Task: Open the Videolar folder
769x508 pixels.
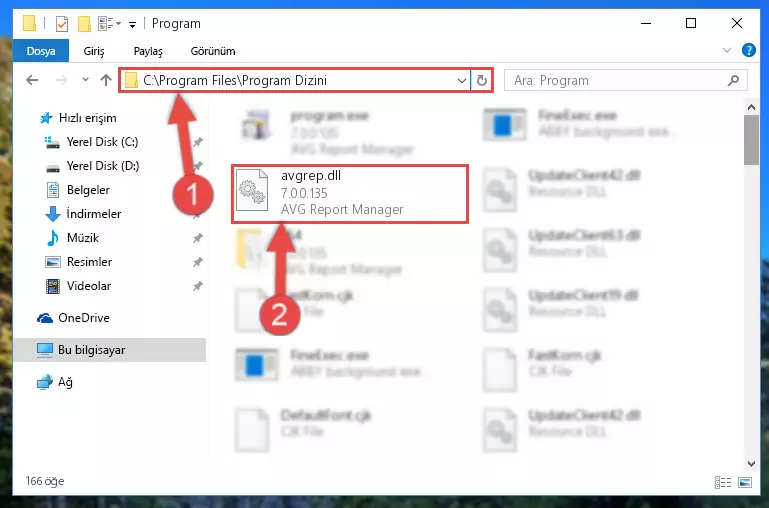Action: point(89,286)
